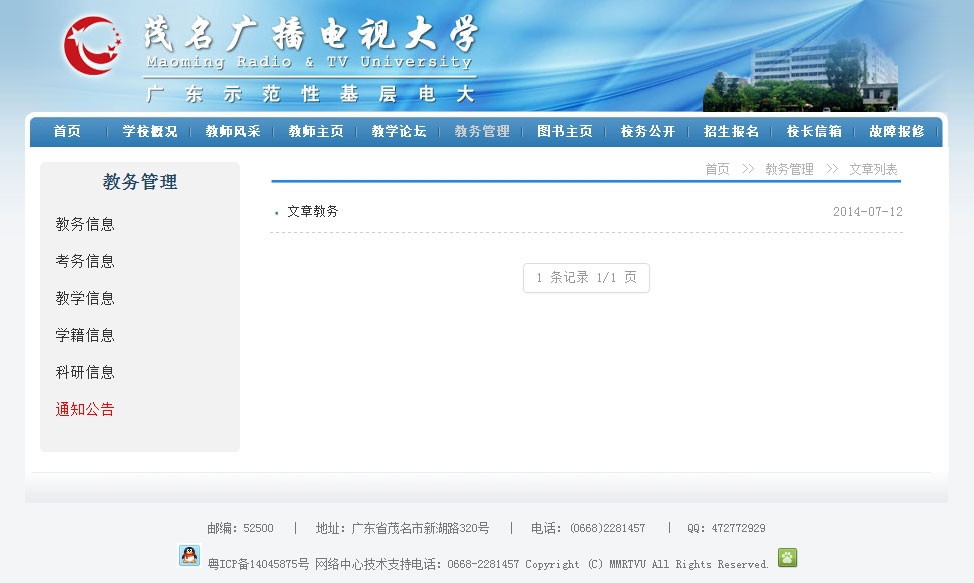Viewport: 974px width, 583px height.
Task: Click the 茂名广播电视大学 banner title
Action: point(311,34)
